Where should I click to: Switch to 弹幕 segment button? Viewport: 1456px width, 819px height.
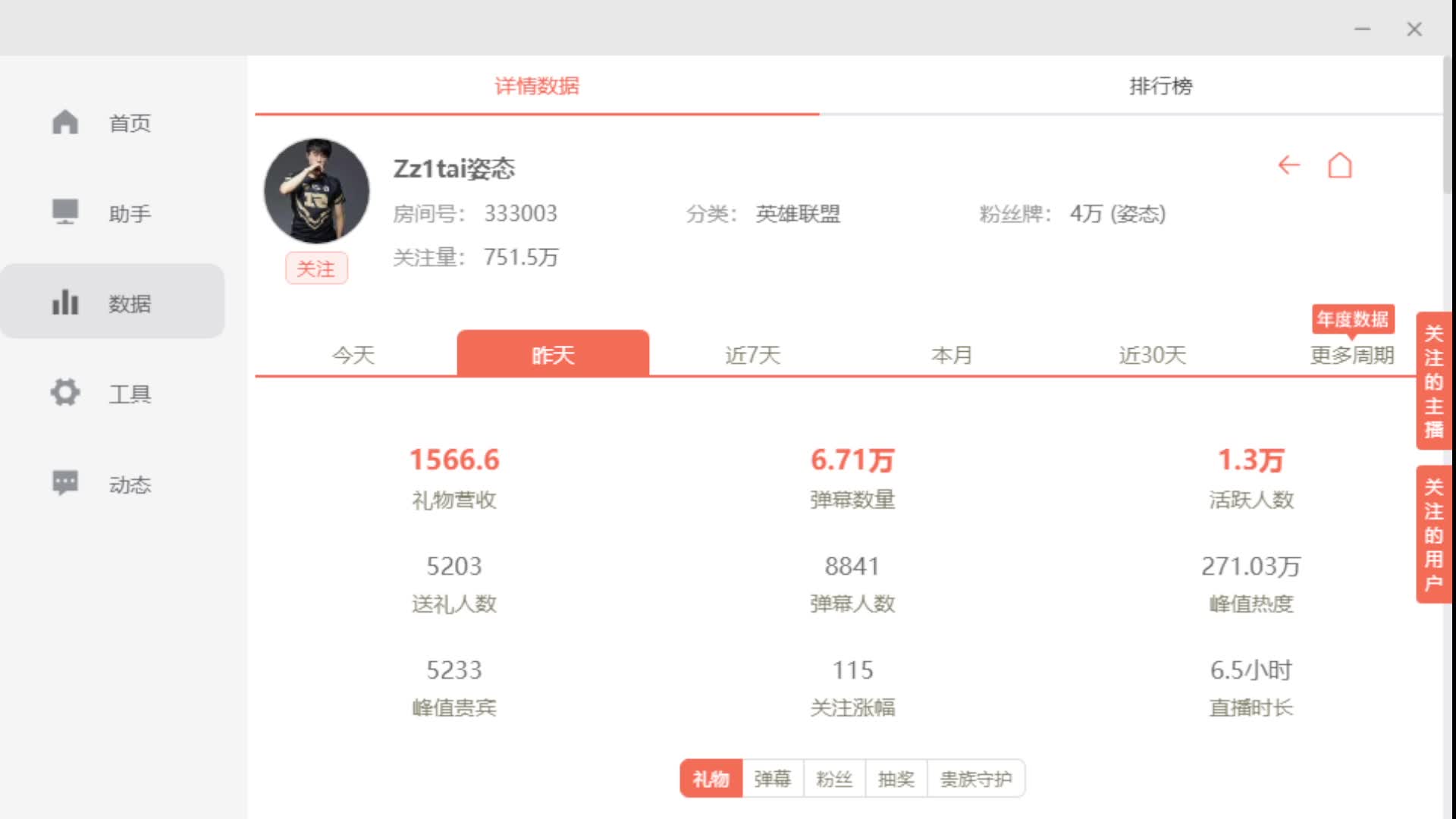point(772,779)
